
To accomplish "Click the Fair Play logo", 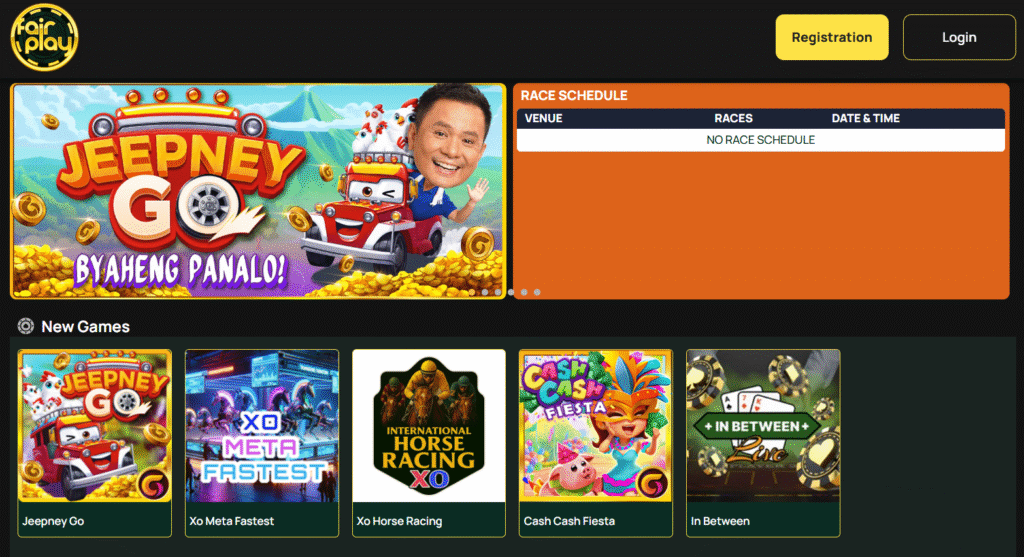I will (44, 37).
